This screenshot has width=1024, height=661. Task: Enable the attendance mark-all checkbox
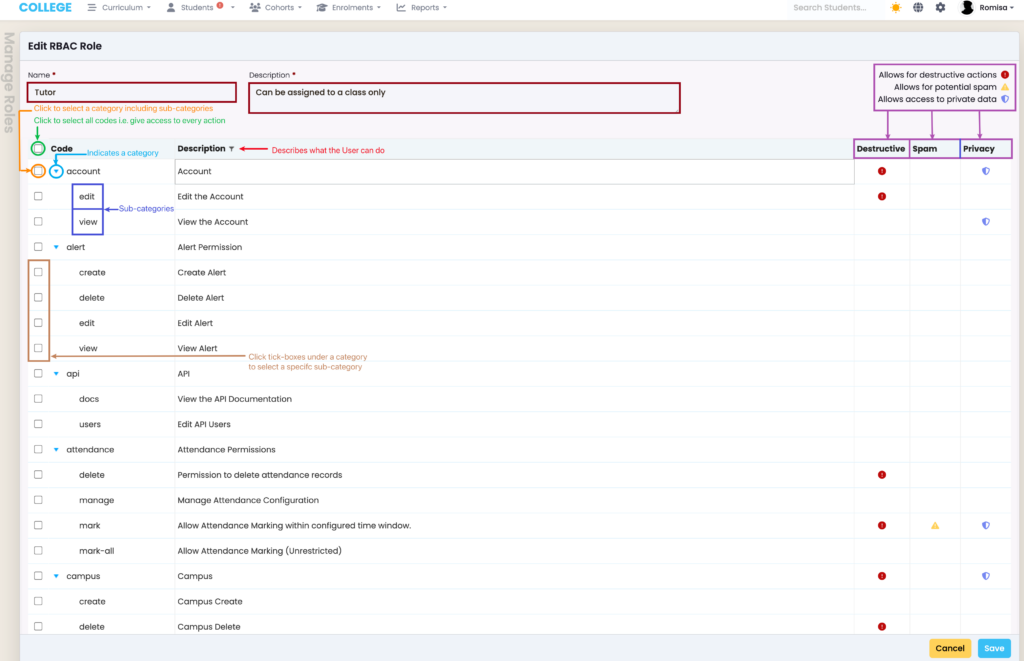(38, 551)
